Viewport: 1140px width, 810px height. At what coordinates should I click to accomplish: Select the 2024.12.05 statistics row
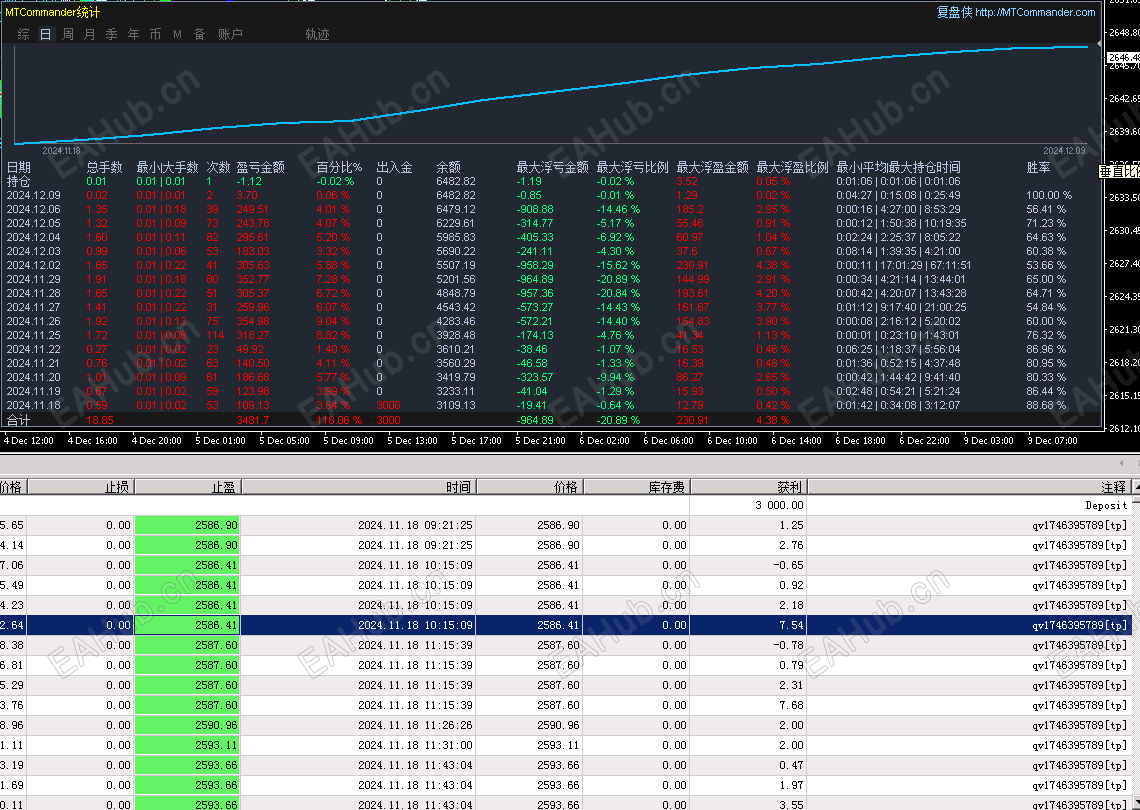[551, 223]
